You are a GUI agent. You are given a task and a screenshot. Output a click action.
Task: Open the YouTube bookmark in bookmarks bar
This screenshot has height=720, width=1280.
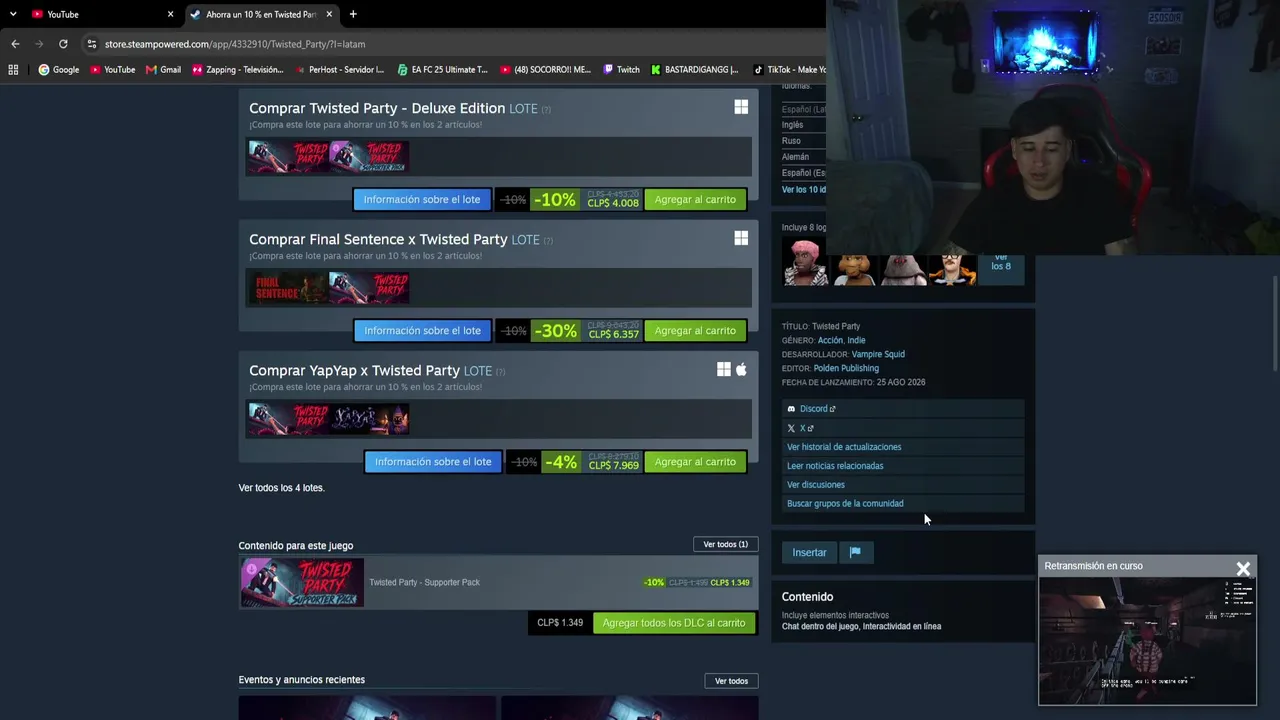(112, 70)
